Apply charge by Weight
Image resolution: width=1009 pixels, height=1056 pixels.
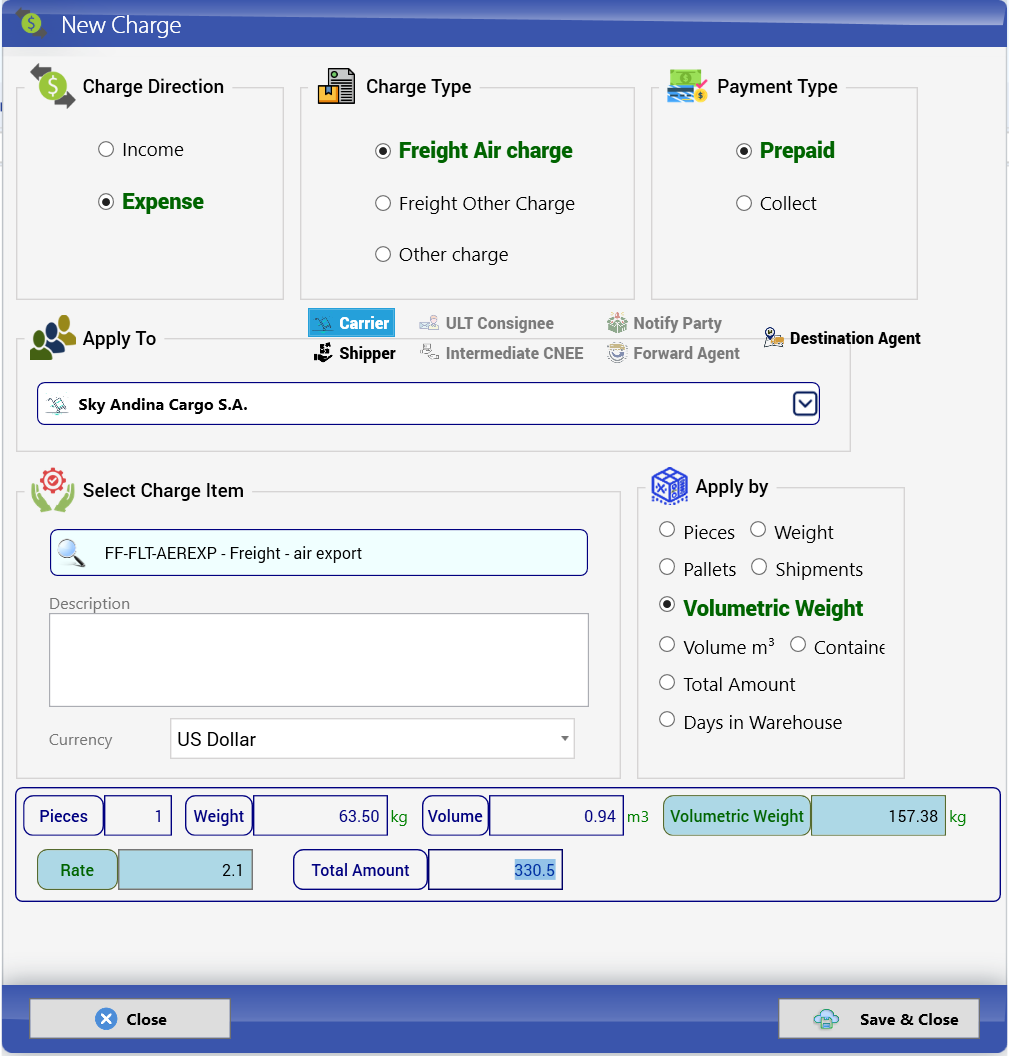pos(758,529)
